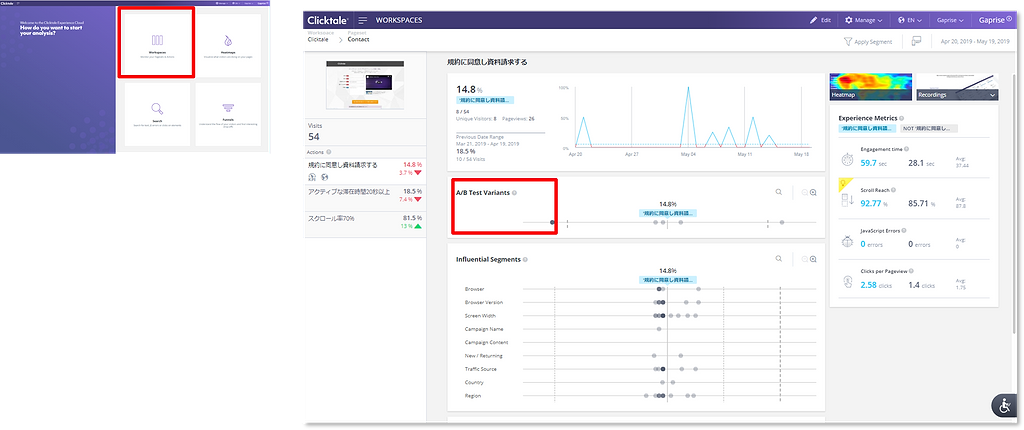This screenshot has height=430, width=1024.
Task: Click the search icon in Influential Segments panel
Action: (x=778, y=259)
